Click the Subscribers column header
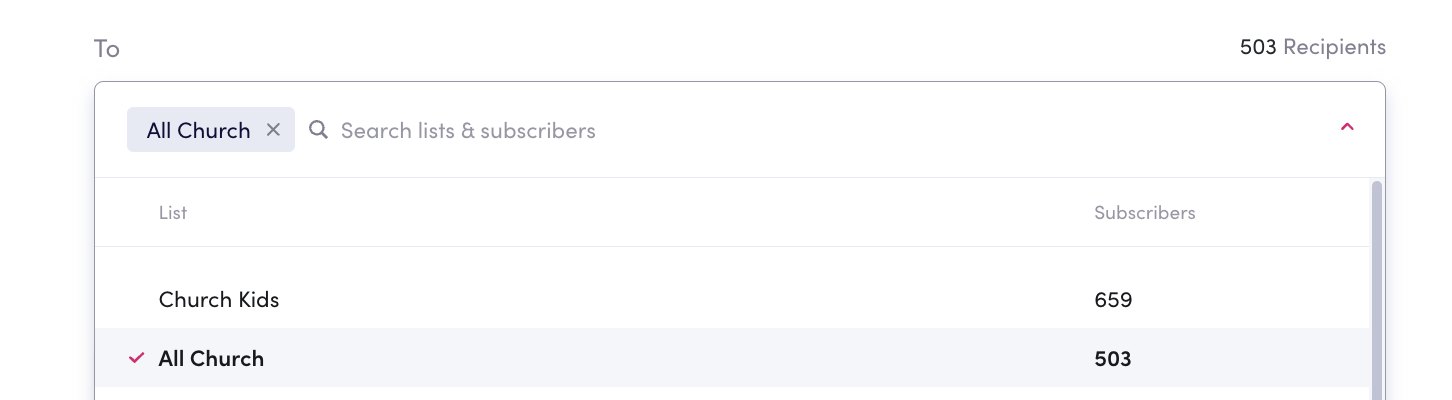 pos(1145,213)
